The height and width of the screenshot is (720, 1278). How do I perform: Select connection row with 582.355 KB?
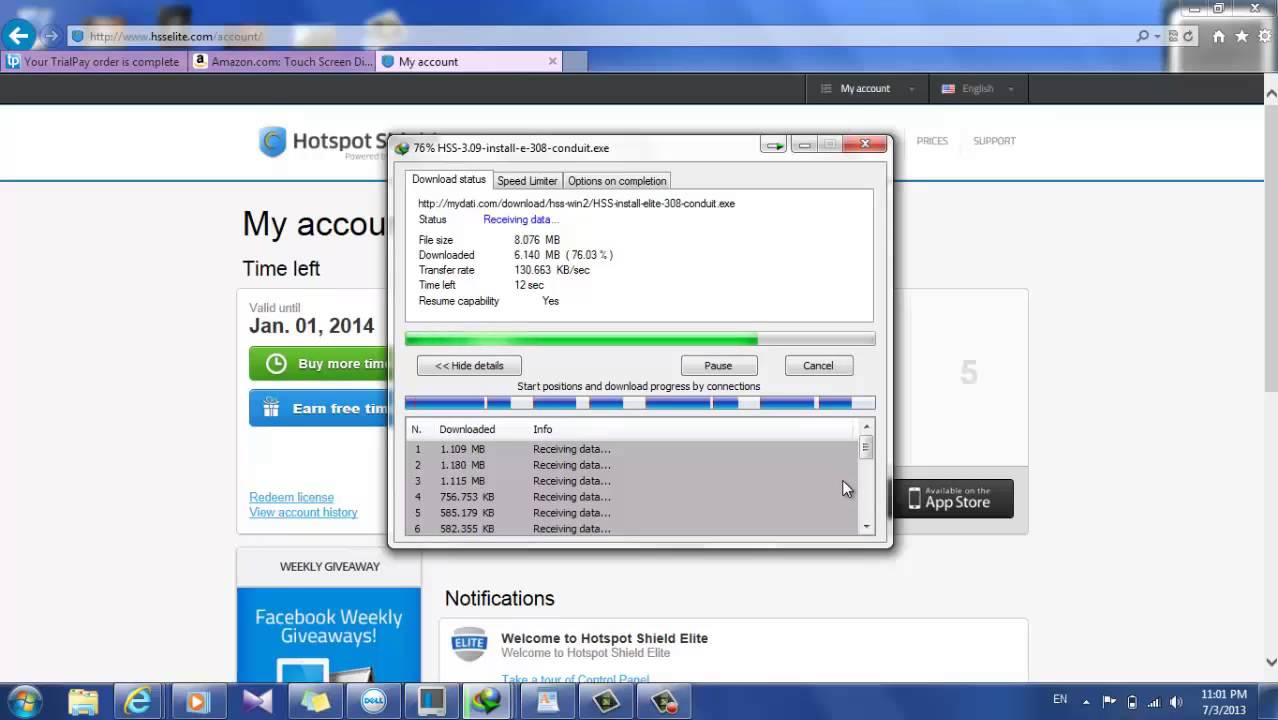(632, 528)
